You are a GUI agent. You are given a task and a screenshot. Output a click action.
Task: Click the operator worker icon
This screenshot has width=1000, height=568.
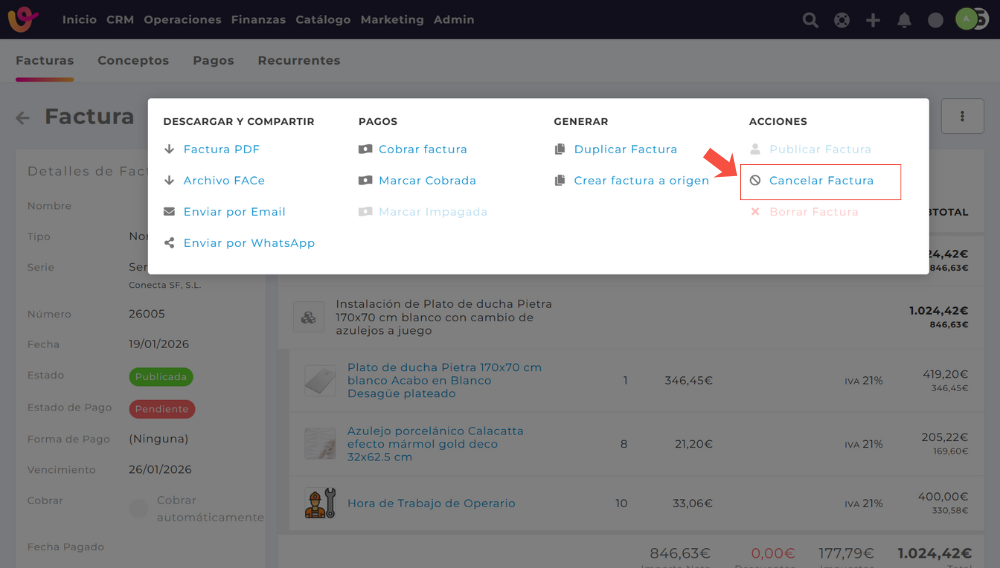coord(320,503)
